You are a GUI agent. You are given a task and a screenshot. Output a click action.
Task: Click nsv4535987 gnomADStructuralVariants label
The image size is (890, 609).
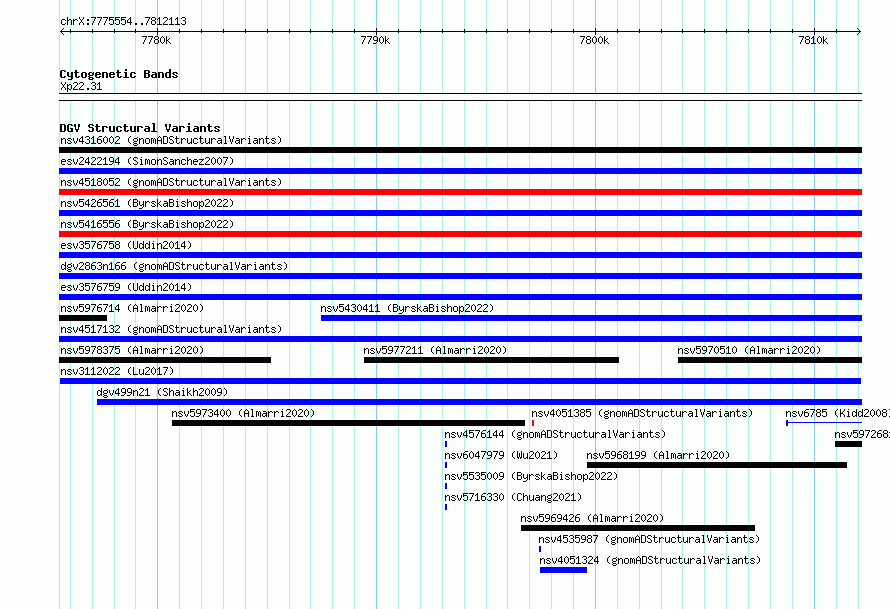pos(649,539)
